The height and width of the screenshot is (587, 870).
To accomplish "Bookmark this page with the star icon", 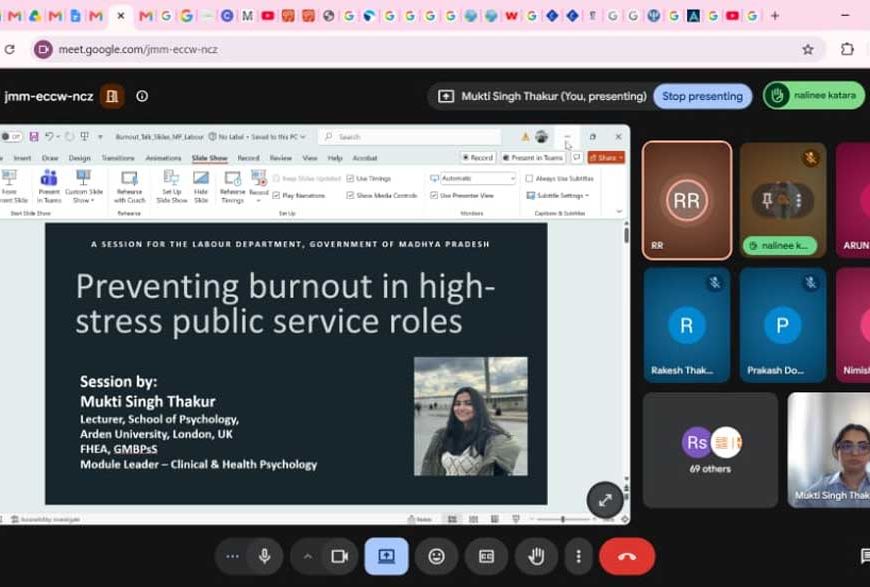I will click(x=808, y=49).
